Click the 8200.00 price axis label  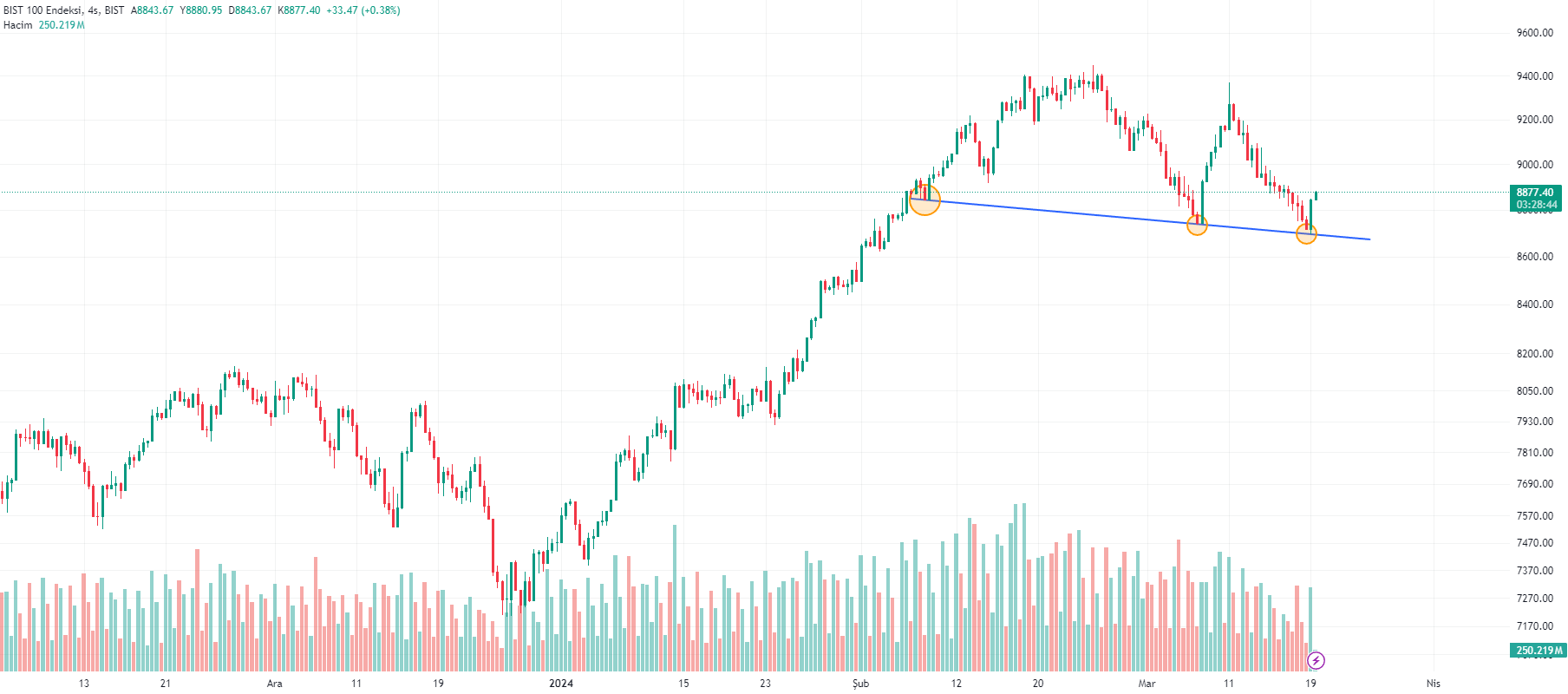coord(1534,354)
